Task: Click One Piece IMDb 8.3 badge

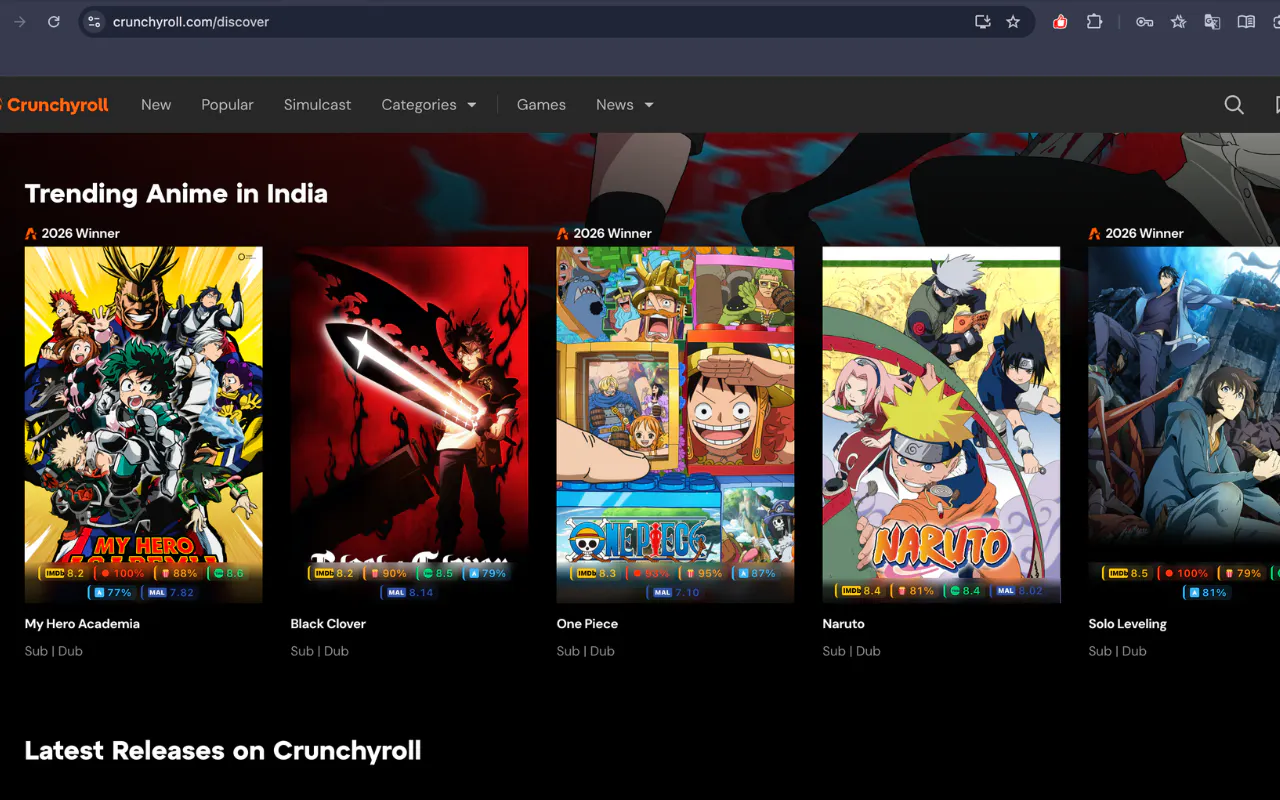Action: click(596, 574)
